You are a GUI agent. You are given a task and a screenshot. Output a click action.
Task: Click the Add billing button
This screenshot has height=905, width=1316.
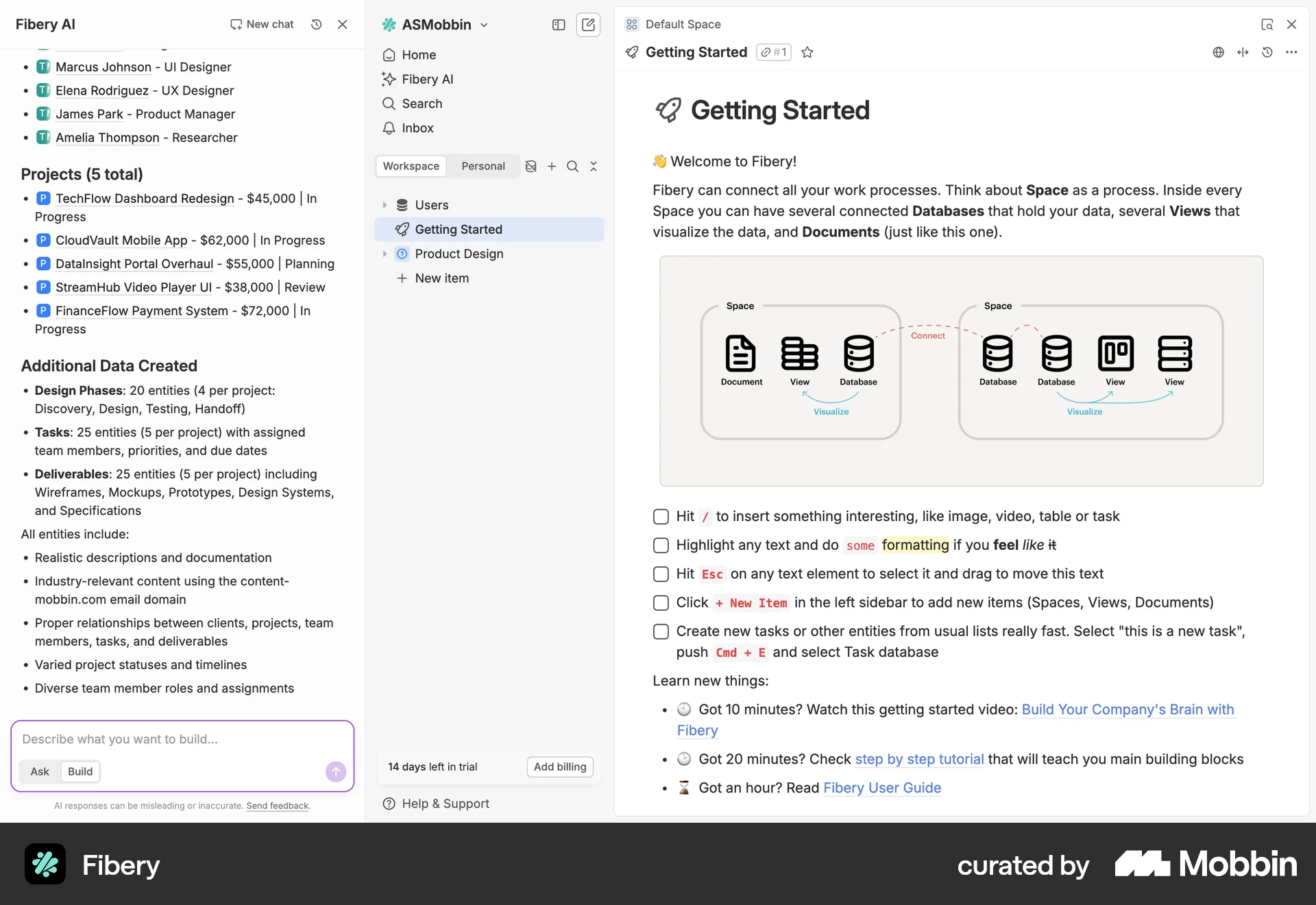(x=559, y=767)
